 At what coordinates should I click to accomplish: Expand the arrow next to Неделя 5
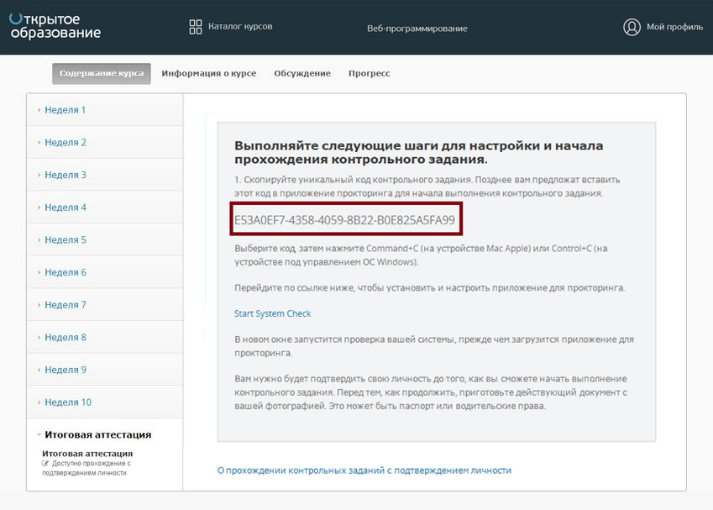click(39, 240)
